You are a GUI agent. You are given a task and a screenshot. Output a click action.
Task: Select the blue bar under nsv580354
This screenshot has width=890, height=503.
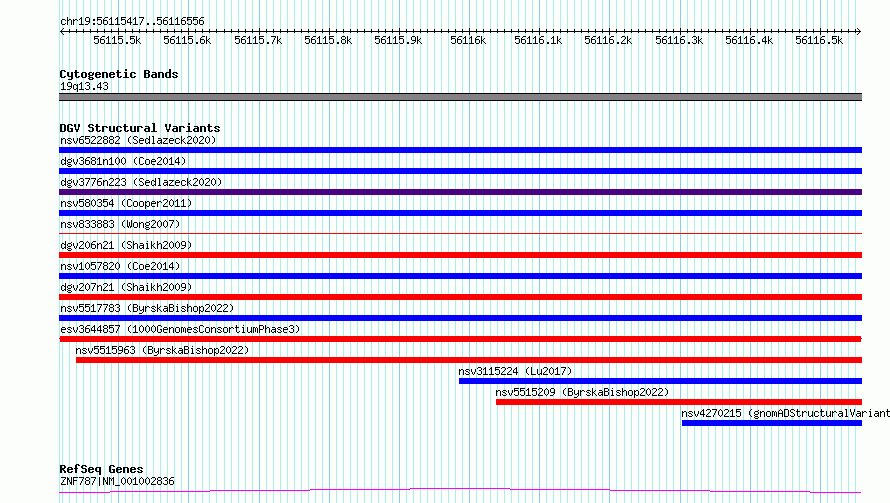tap(460, 213)
